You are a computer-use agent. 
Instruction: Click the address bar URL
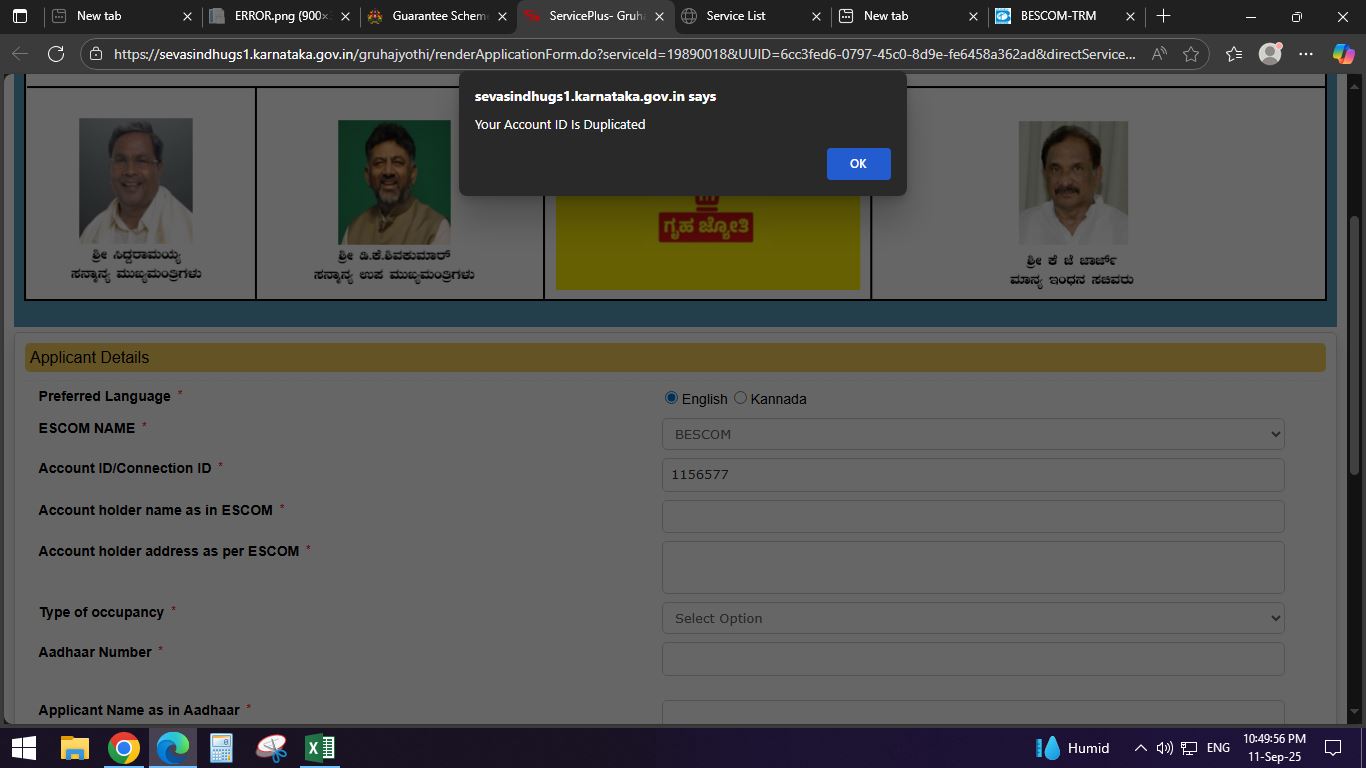click(625, 54)
